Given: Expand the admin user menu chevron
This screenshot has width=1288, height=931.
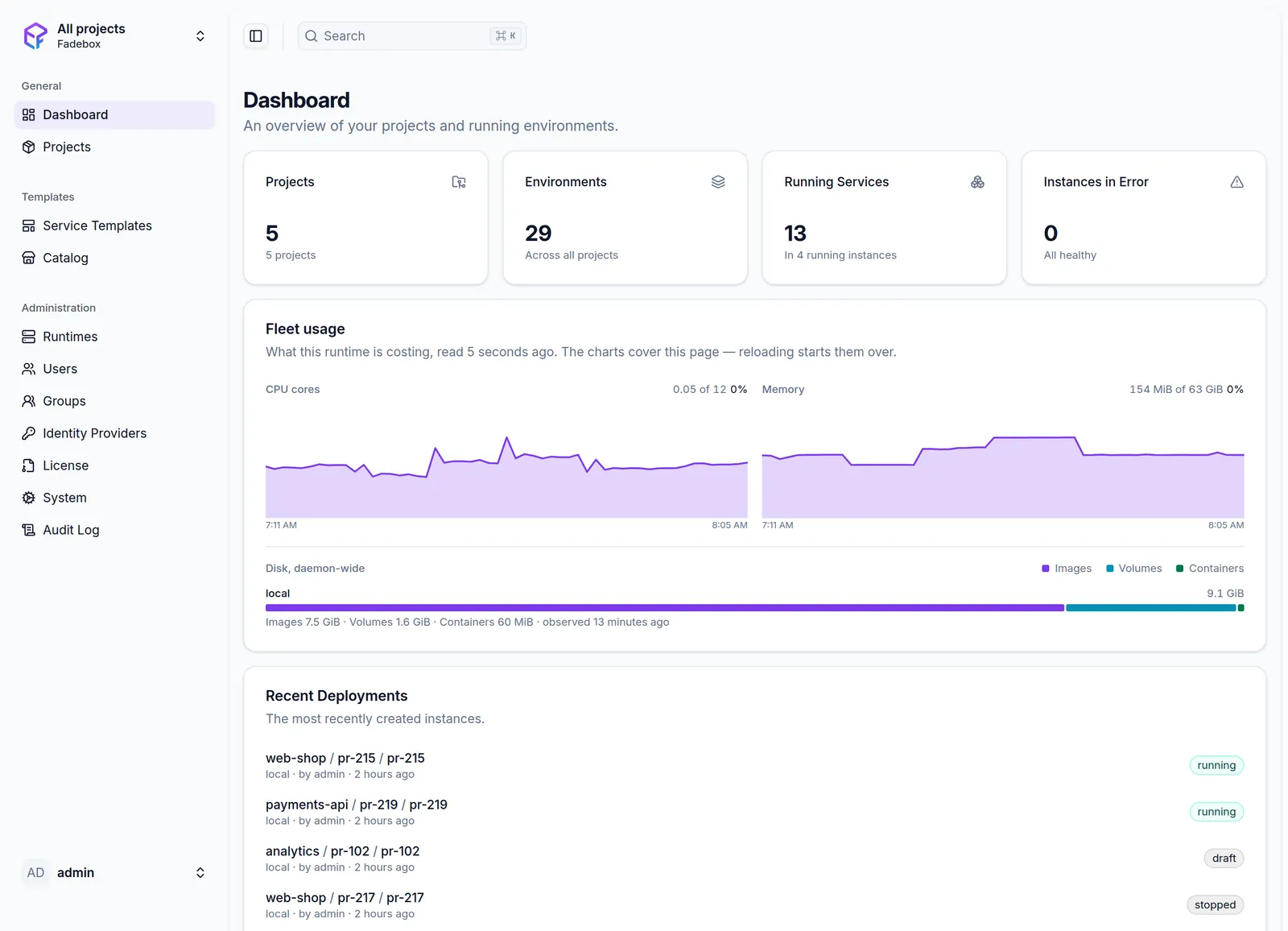Looking at the screenshot, I should (x=200, y=873).
